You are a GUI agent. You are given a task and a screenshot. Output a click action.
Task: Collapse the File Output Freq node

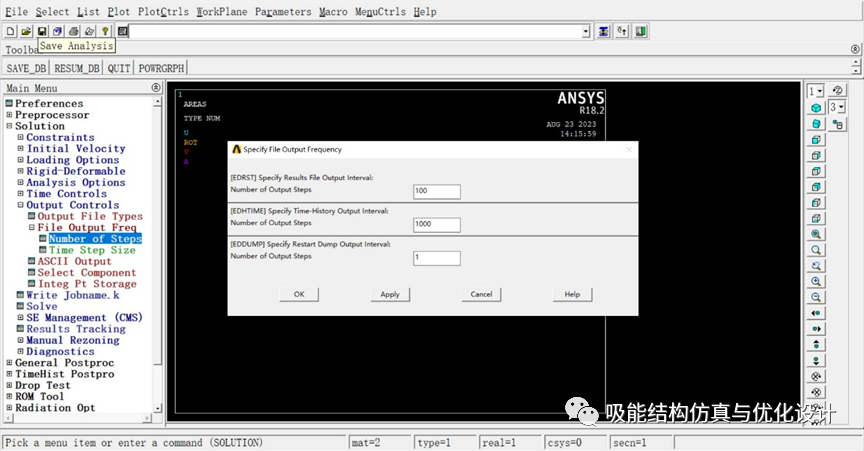(32, 227)
